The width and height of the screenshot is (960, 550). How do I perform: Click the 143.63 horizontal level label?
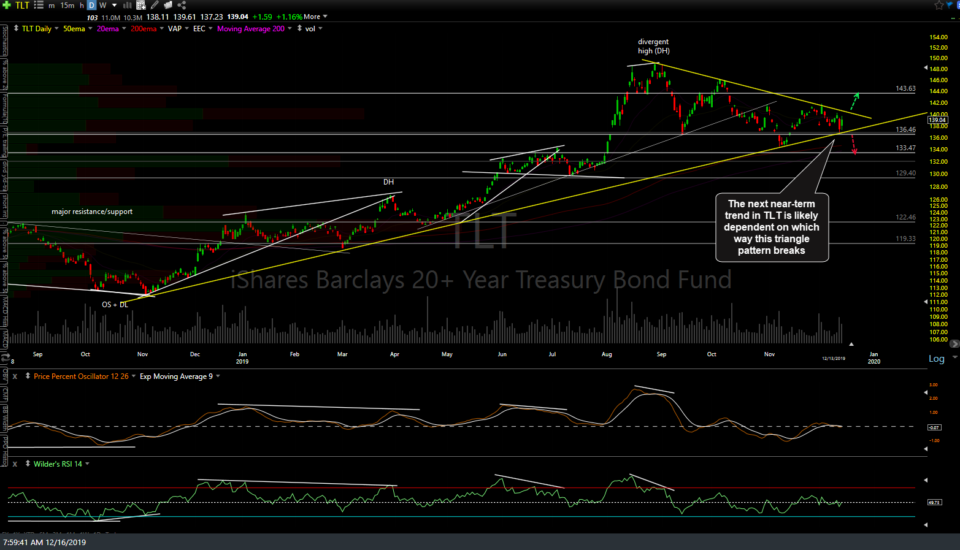tap(906, 88)
